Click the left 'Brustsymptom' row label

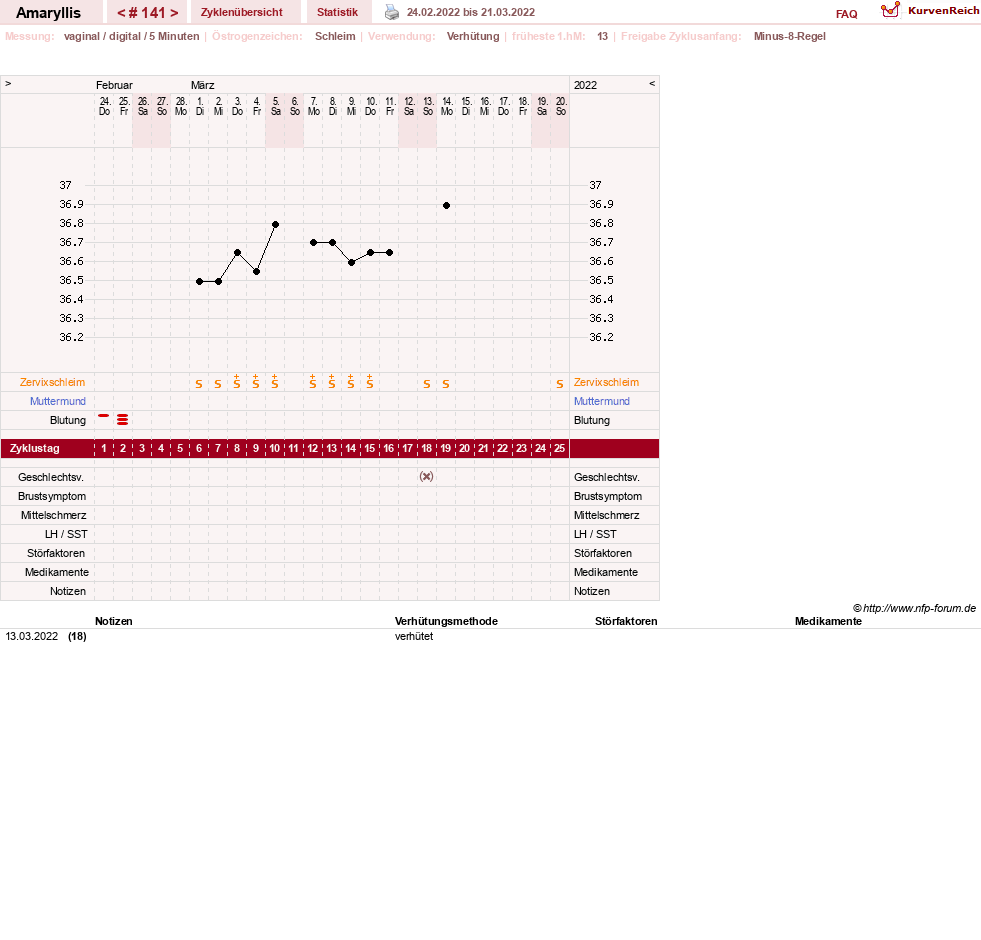coord(52,496)
